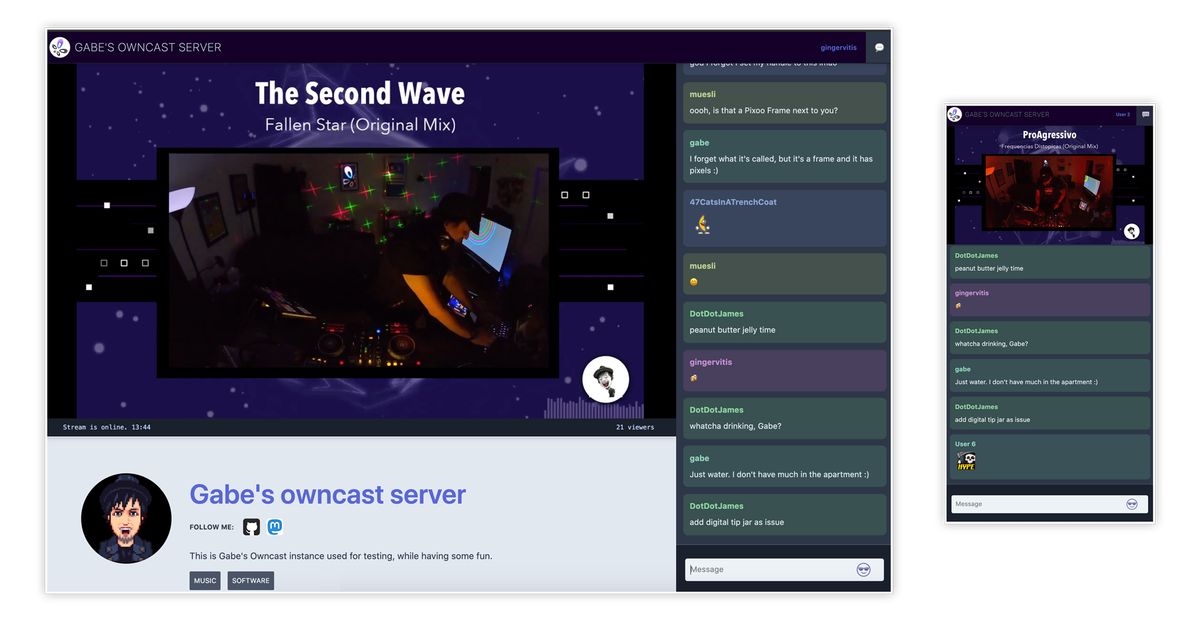The image size is (1200, 632).
Task: Open Gabe's Mastodon profile via the follow icon
Action: pos(274,526)
